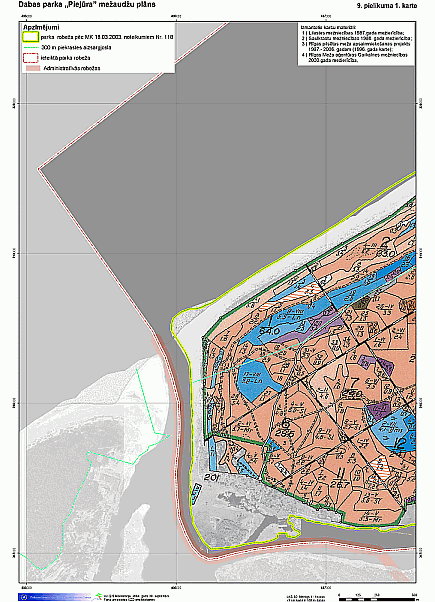The height and width of the screenshot is (602, 435).
Task: Click the source materials note box
Action: (x=356, y=44)
